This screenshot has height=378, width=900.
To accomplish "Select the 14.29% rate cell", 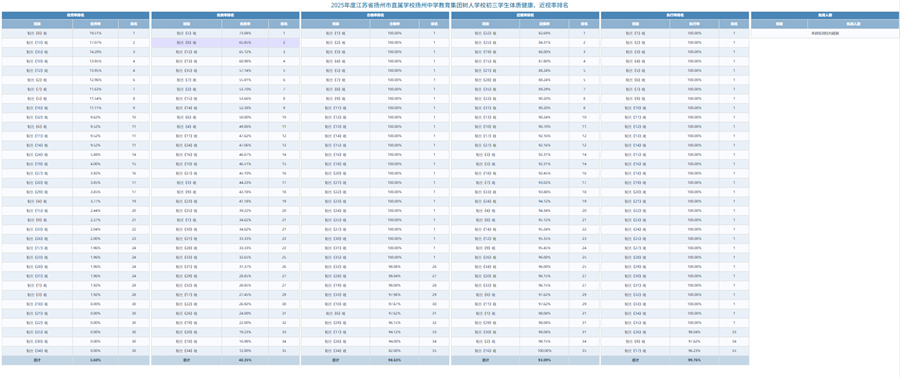I will [96, 52].
